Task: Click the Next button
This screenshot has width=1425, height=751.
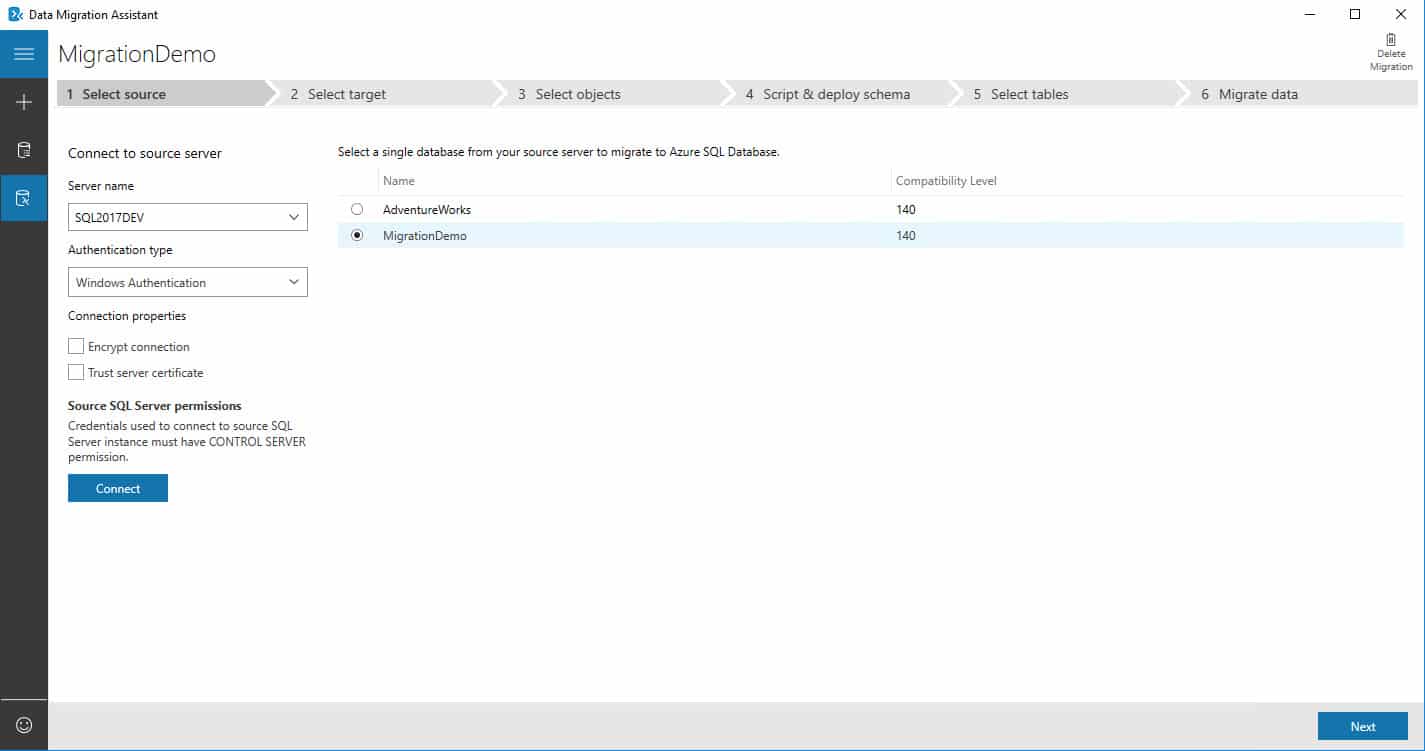Action: [x=1363, y=726]
